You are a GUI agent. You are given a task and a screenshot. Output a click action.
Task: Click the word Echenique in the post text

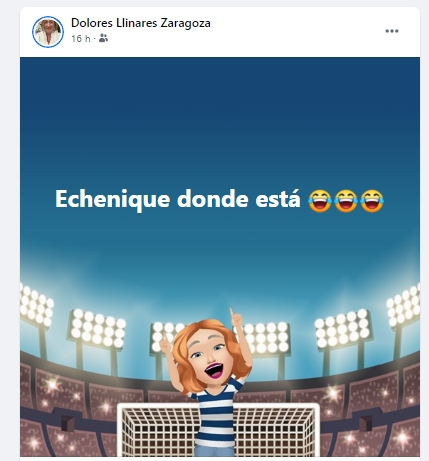[x=113, y=199]
